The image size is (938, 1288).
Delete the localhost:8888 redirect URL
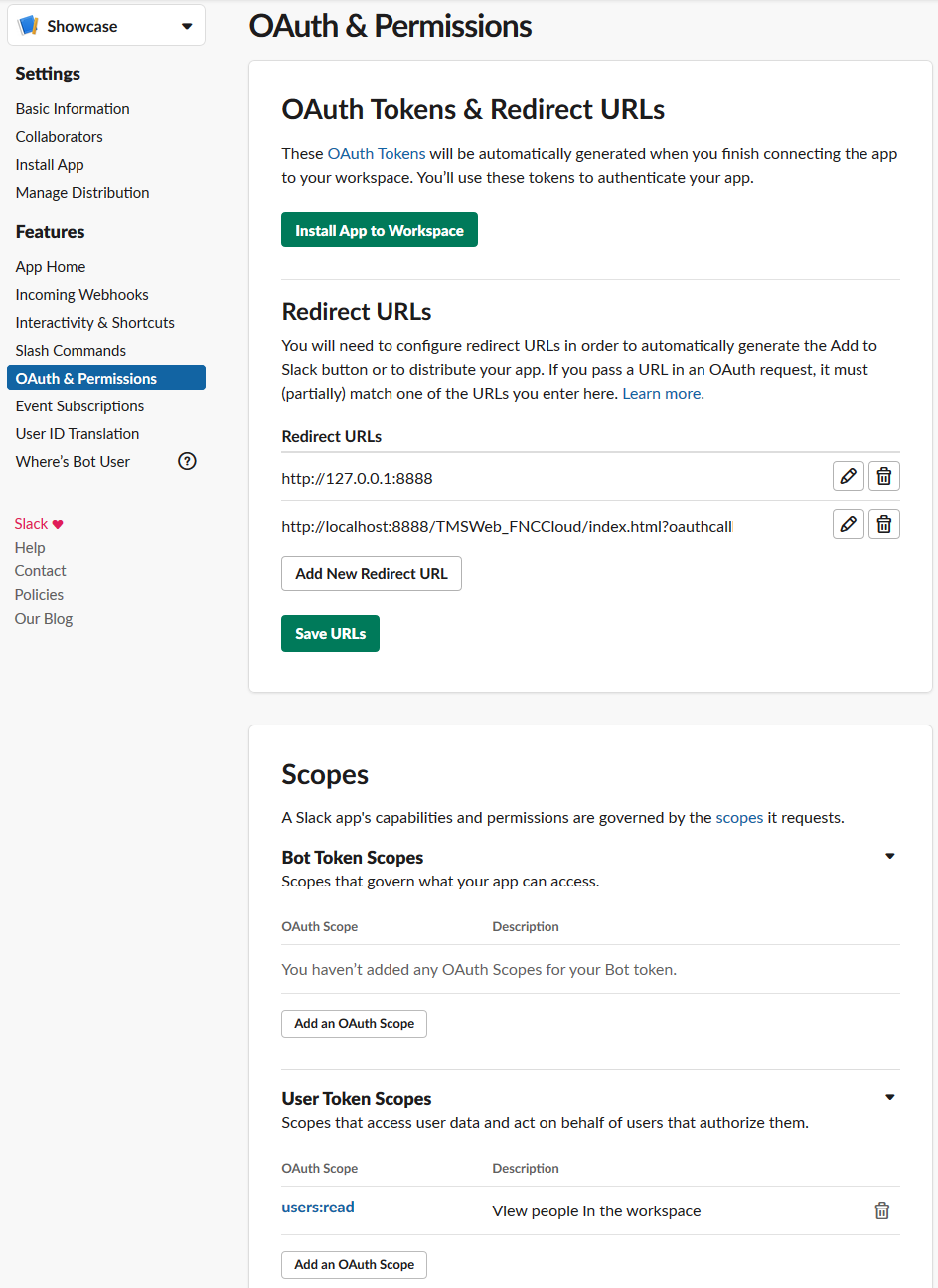884,524
